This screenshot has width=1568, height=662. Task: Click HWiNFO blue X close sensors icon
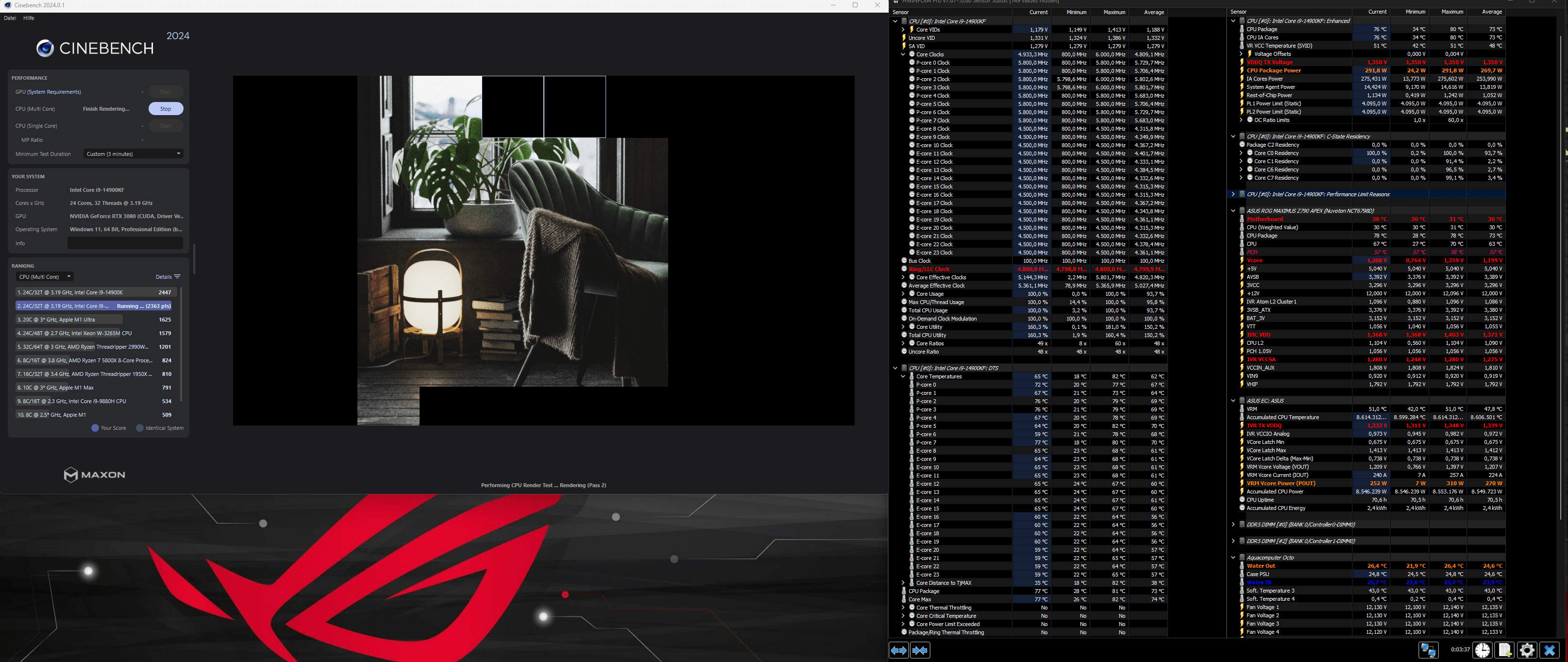pyautogui.click(x=1550, y=650)
